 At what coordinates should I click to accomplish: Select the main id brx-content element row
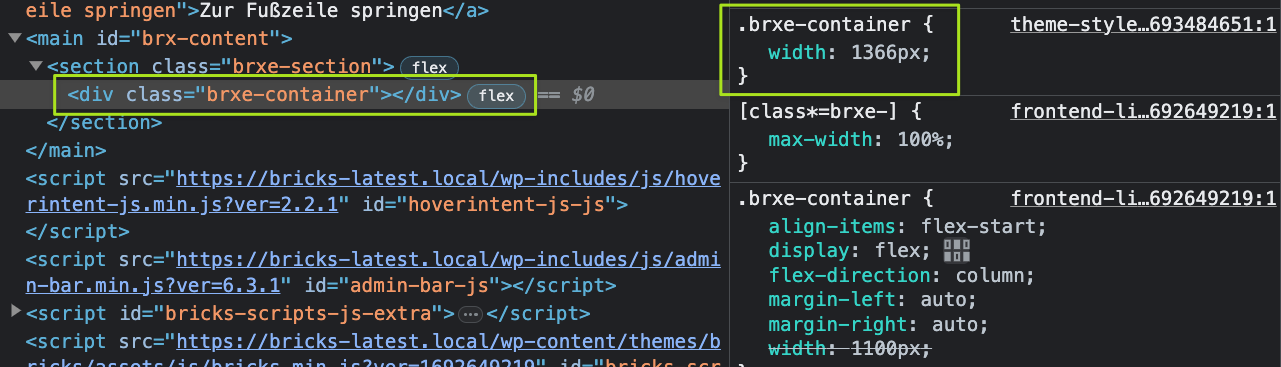[x=159, y=40]
